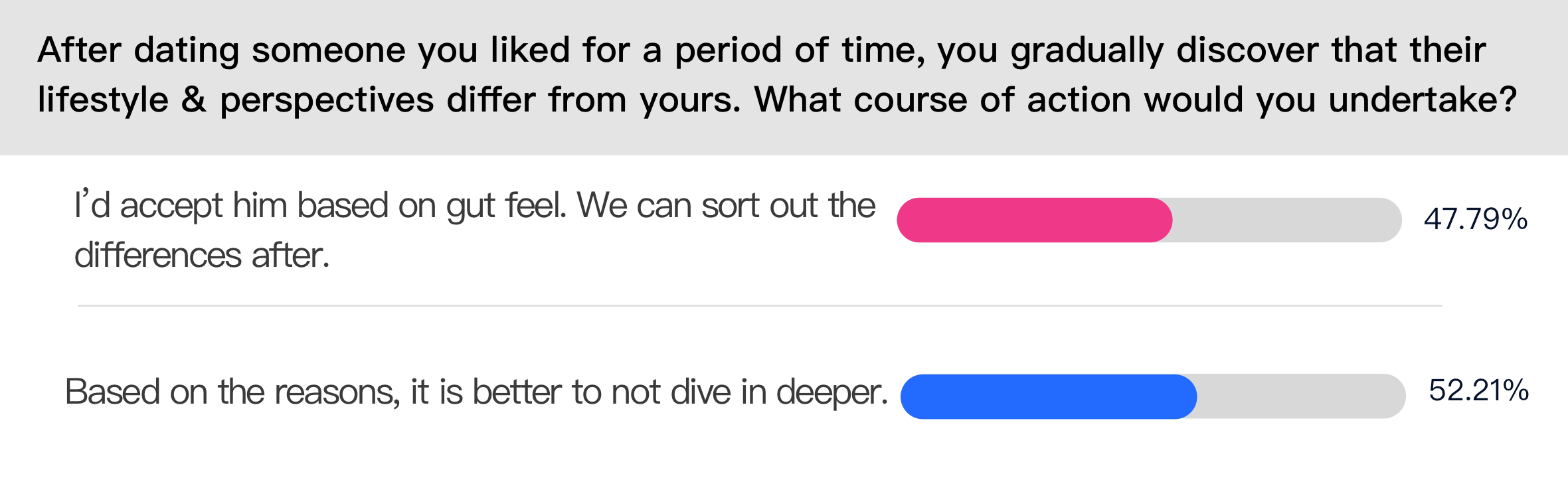Select the 47.79% percentage label
The image size is (1568, 478).
coord(1476,219)
